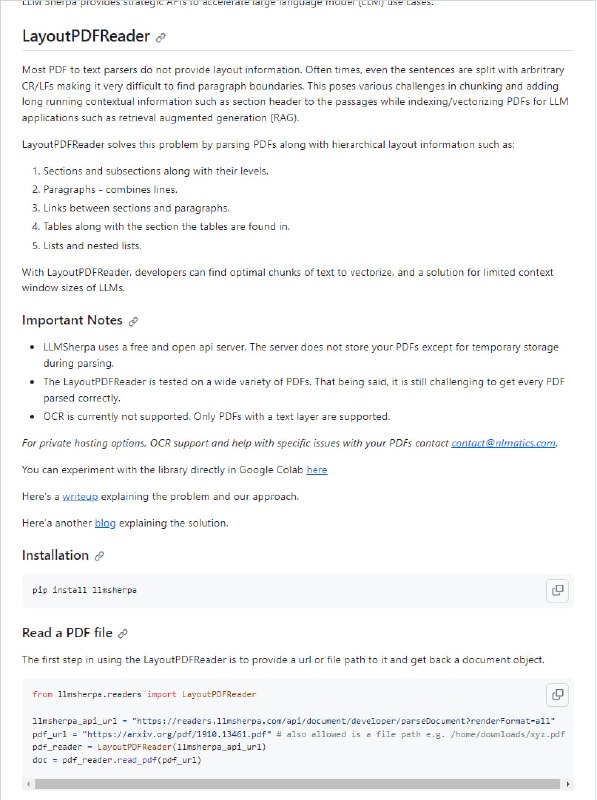Click the anchor icon beside Read a PDF file
The width and height of the screenshot is (597, 800).
(124, 632)
